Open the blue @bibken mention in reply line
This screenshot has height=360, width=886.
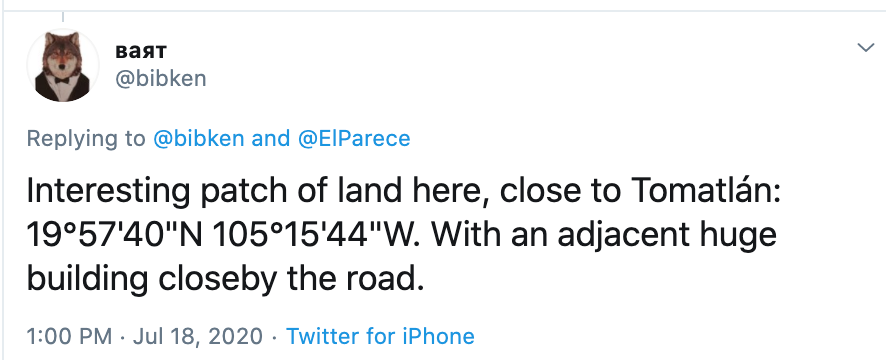199,138
